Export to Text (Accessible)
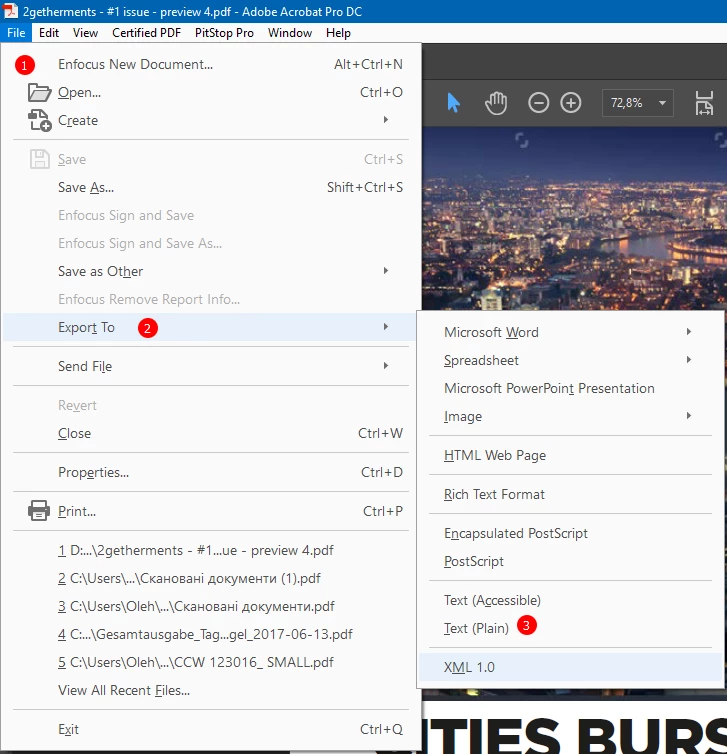 click(571, 600)
